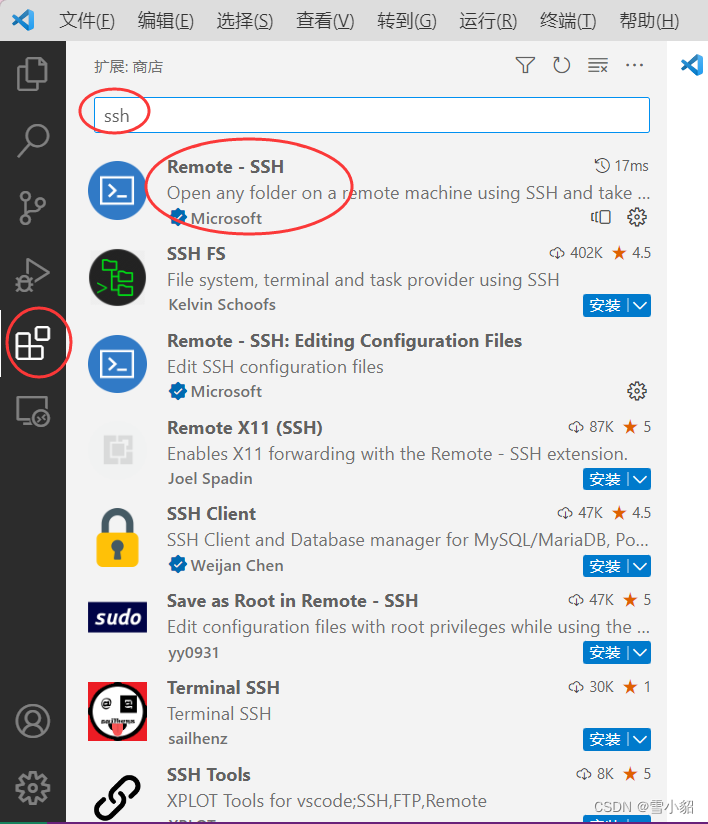Screen dimensions: 708x824
Task: Select the Extensions view icon
Action: tap(33, 343)
